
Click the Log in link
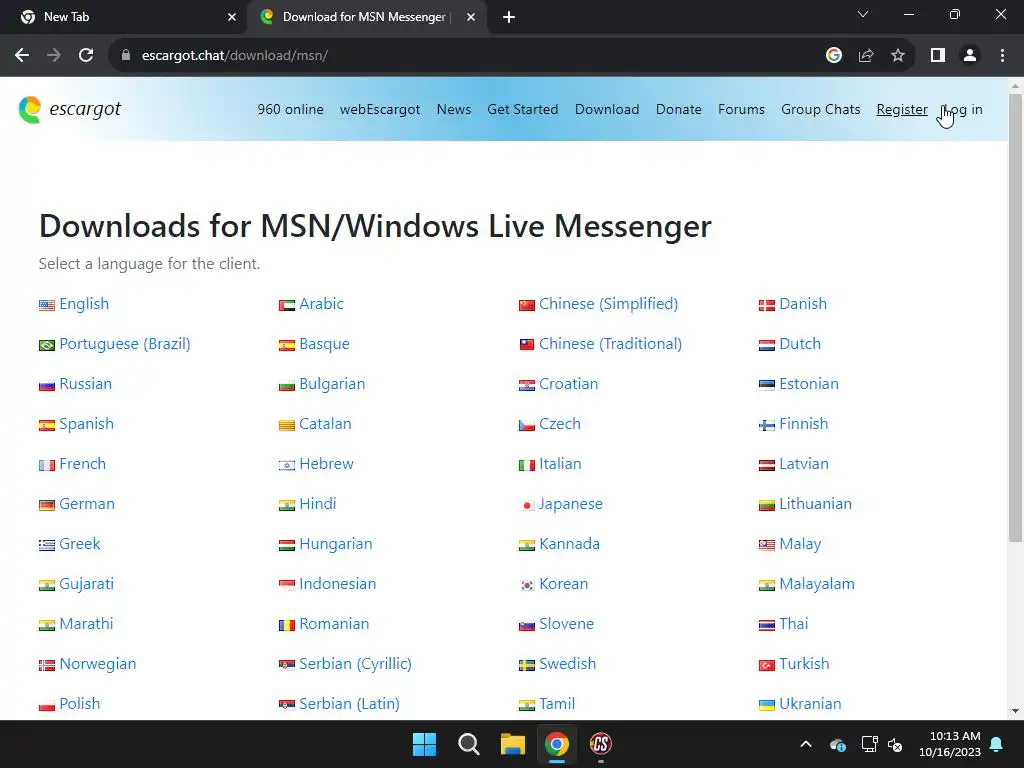coord(963,110)
